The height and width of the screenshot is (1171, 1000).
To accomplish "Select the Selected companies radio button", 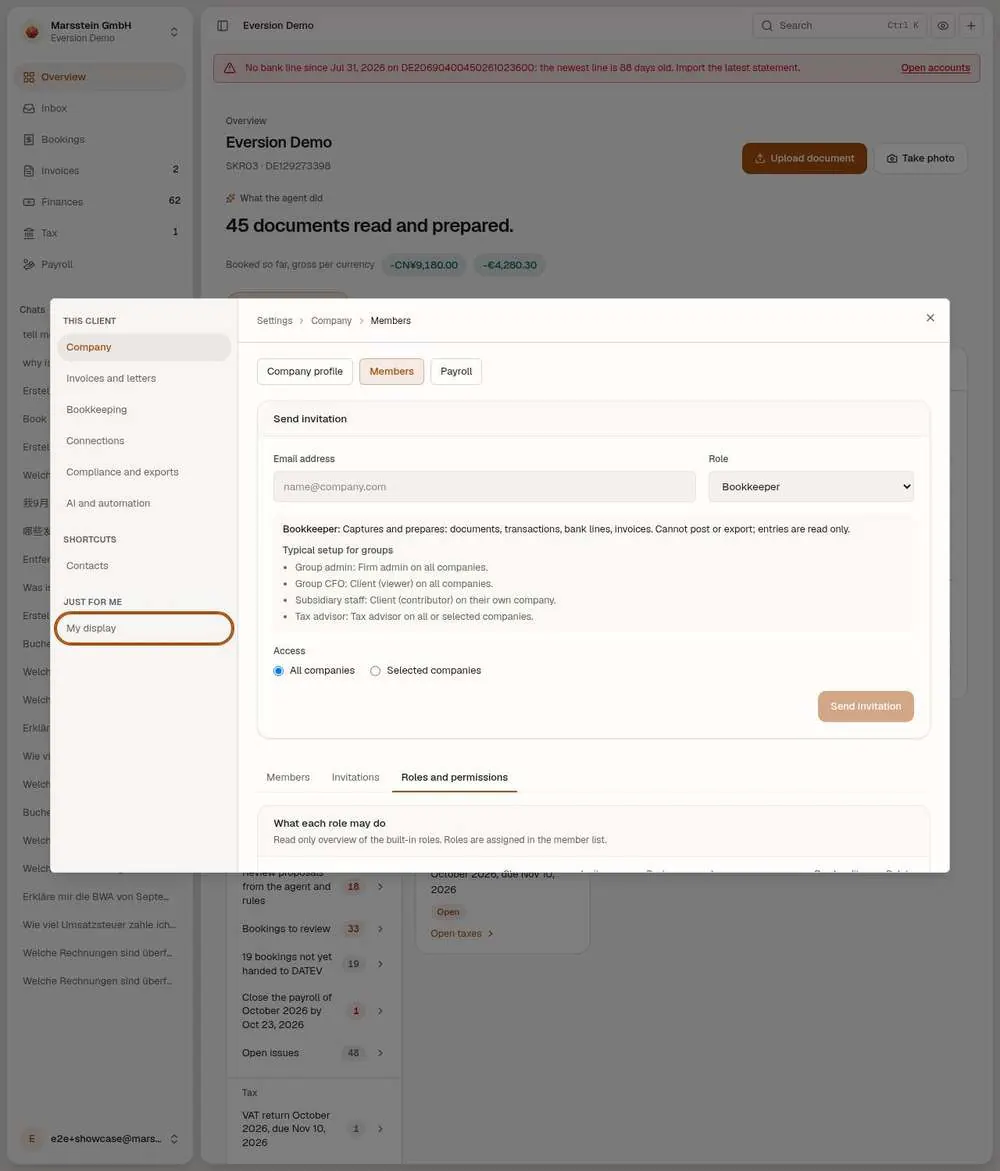I will pos(375,671).
